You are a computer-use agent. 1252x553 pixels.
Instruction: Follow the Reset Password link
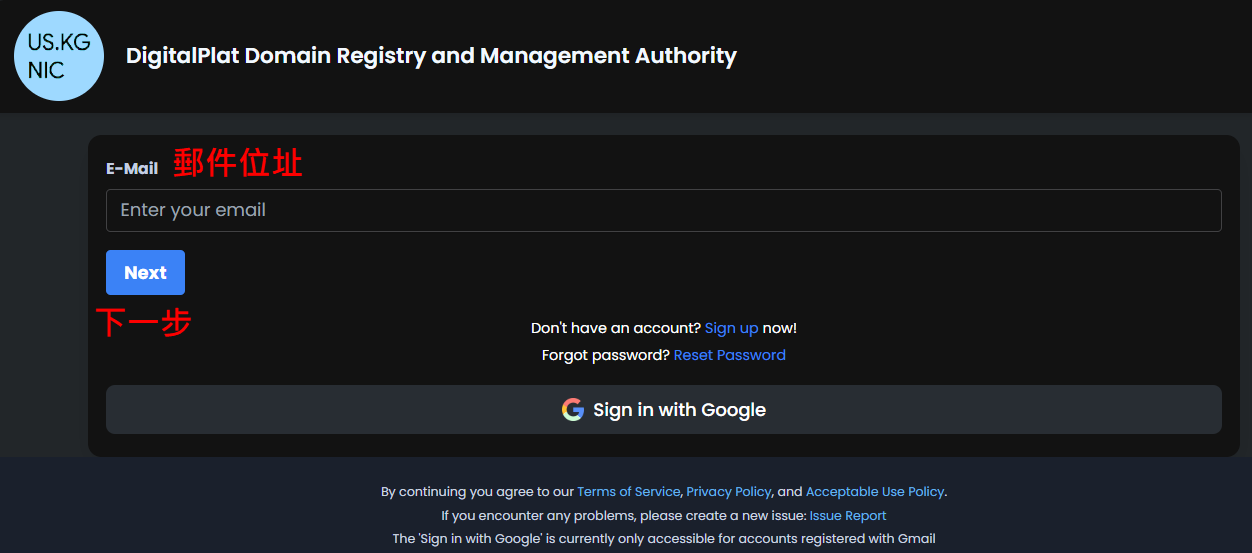point(729,355)
